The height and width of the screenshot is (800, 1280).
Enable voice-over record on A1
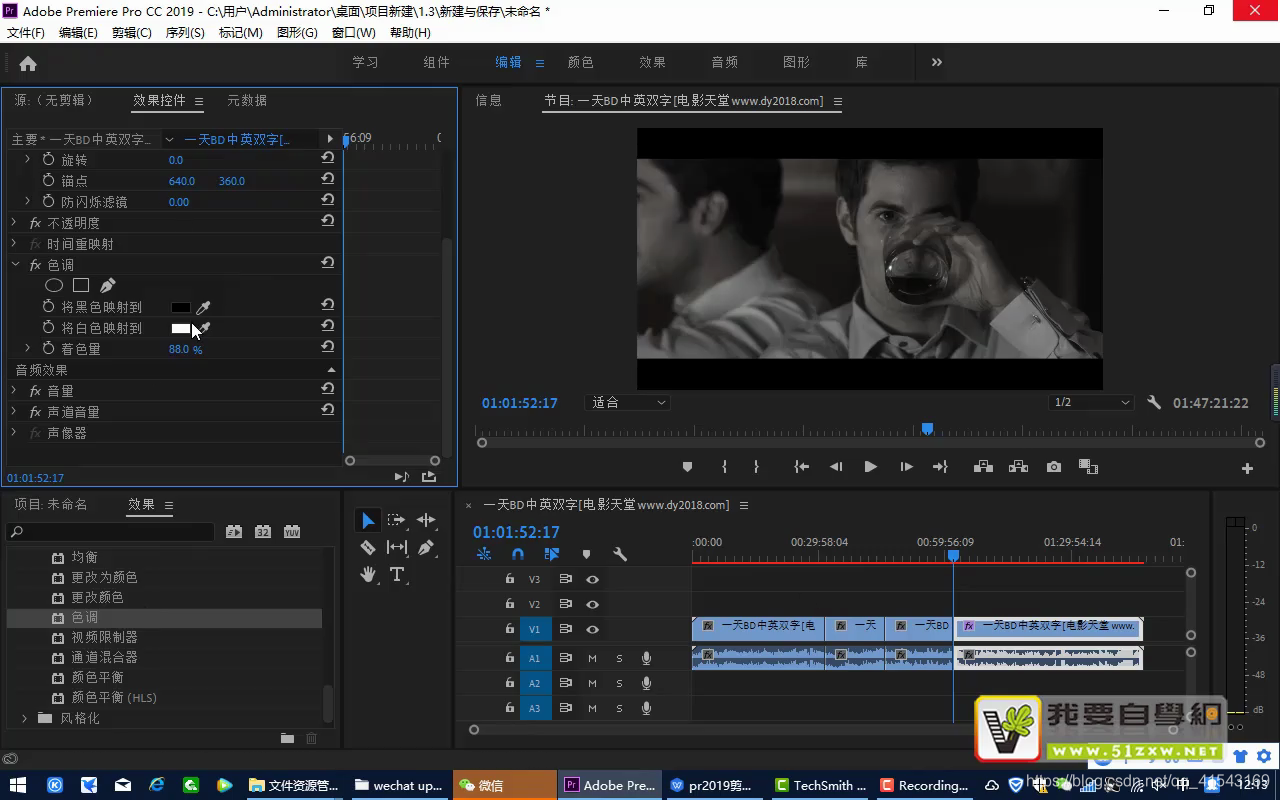646,658
